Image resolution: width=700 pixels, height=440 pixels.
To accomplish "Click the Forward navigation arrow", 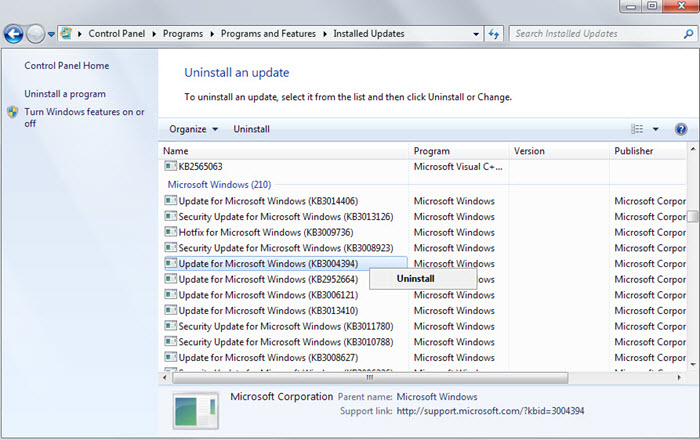I will pos(36,34).
